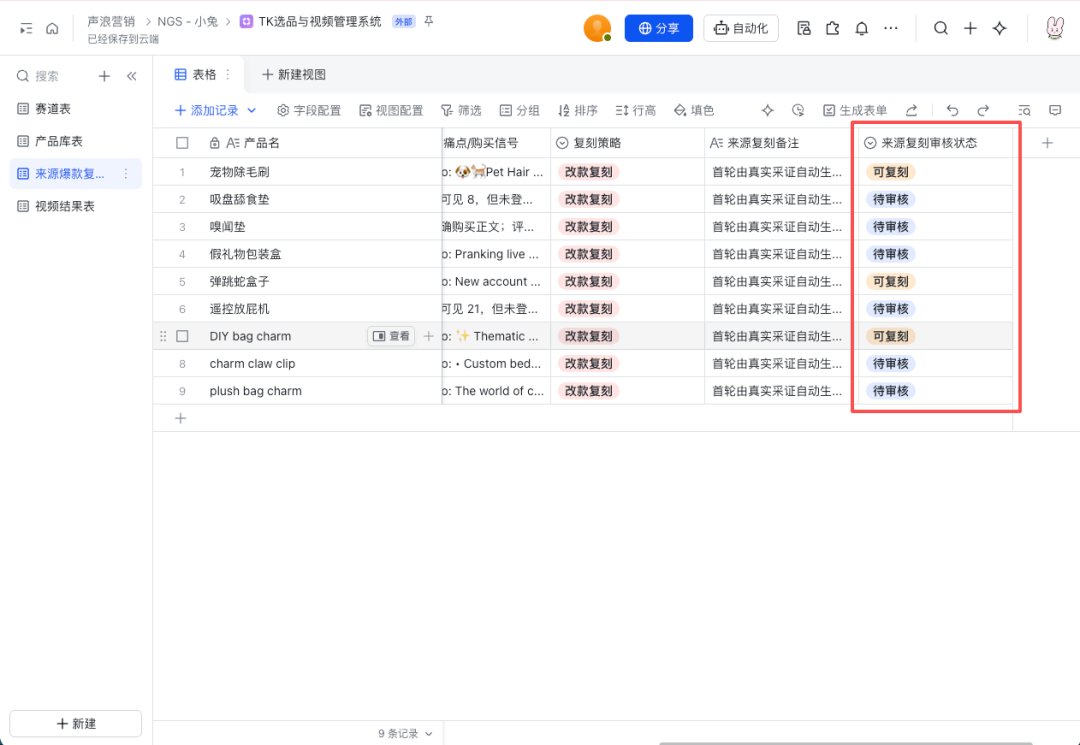Click the blue 分享 button

tap(658, 28)
